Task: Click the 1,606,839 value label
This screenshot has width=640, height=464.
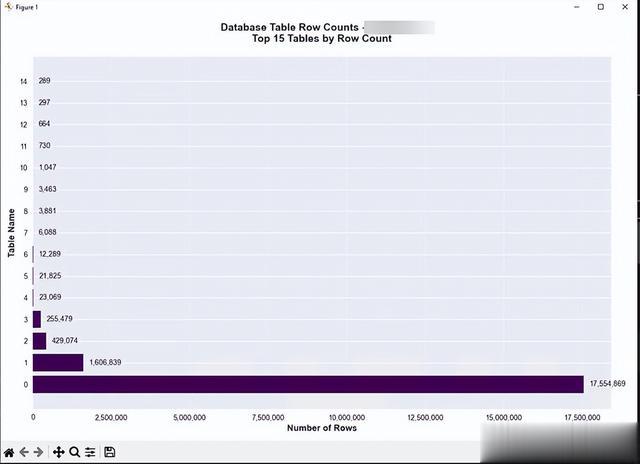Action: (x=111, y=362)
